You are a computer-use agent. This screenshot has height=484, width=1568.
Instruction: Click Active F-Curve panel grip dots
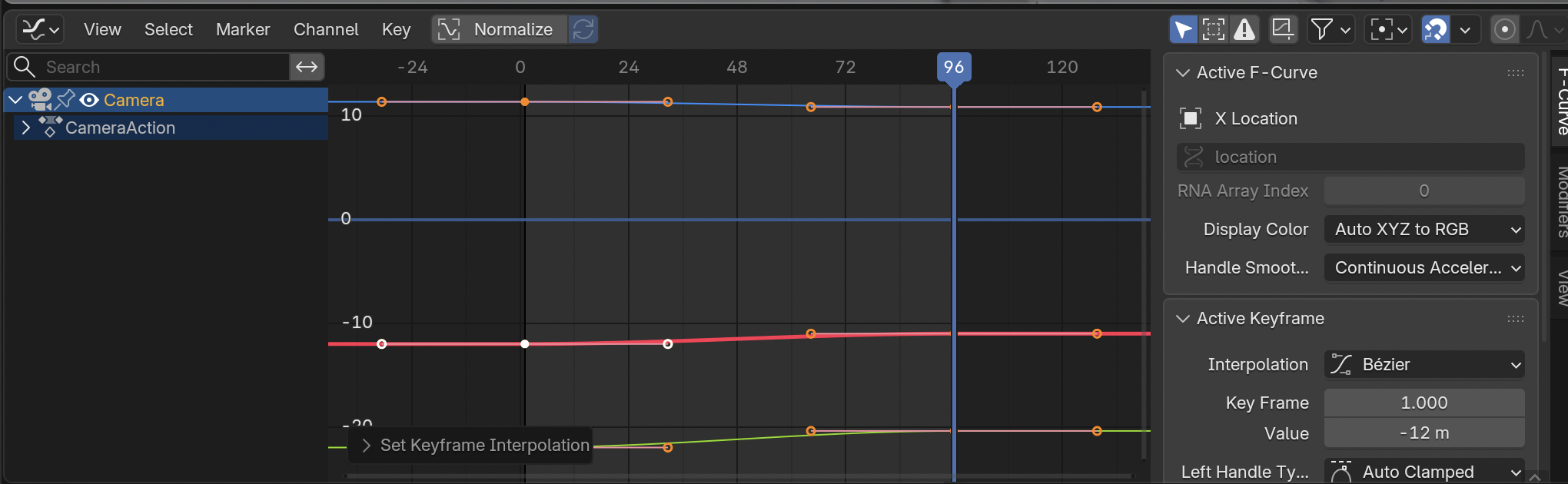[x=1516, y=73]
